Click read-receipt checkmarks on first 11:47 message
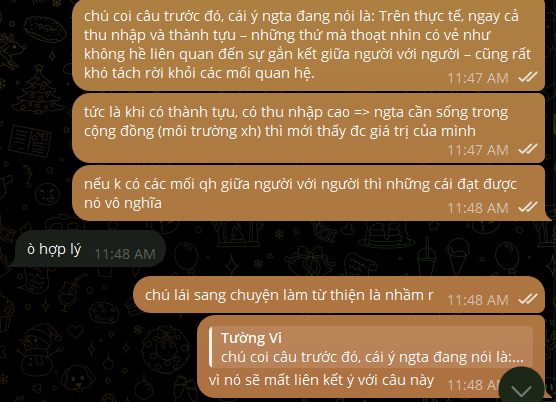The width and height of the screenshot is (556, 402). tap(528, 77)
